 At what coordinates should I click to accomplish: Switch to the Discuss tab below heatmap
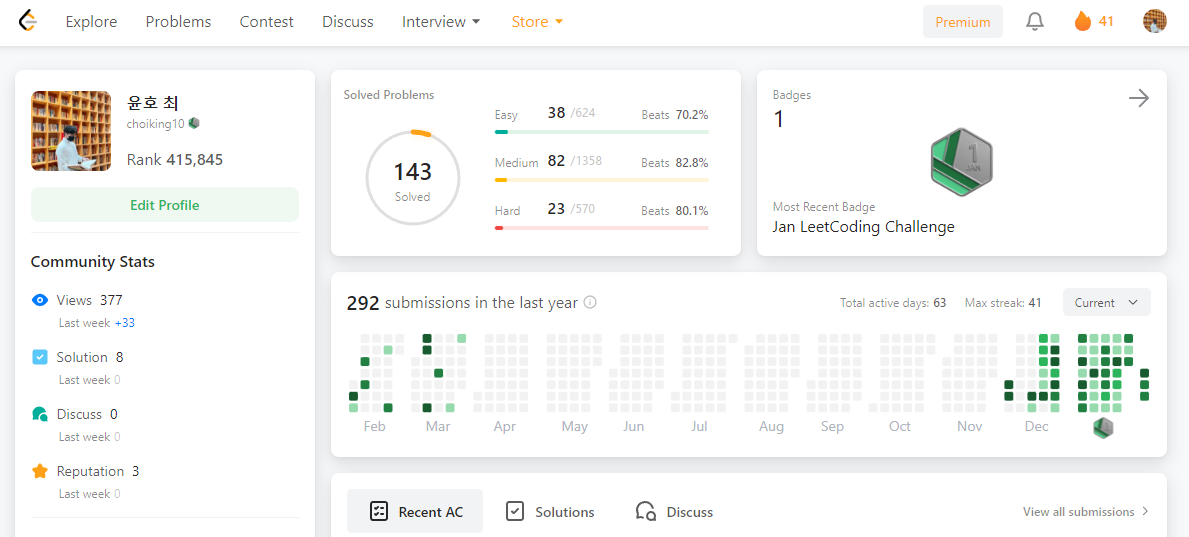coord(675,511)
